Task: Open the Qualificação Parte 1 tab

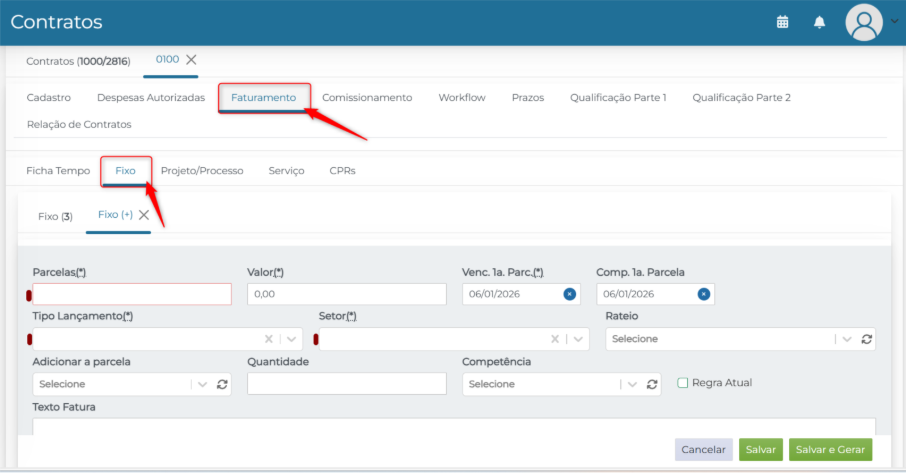Action: coord(618,98)
